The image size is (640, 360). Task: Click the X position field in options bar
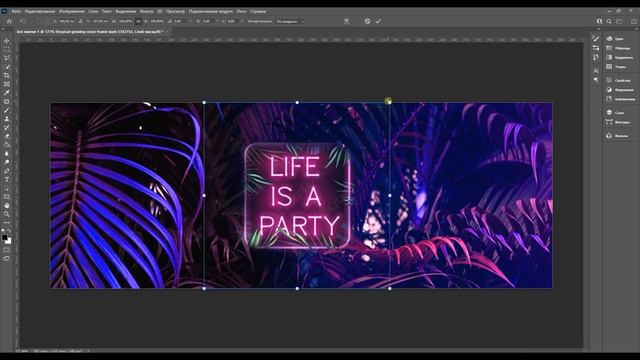[67, 21]
